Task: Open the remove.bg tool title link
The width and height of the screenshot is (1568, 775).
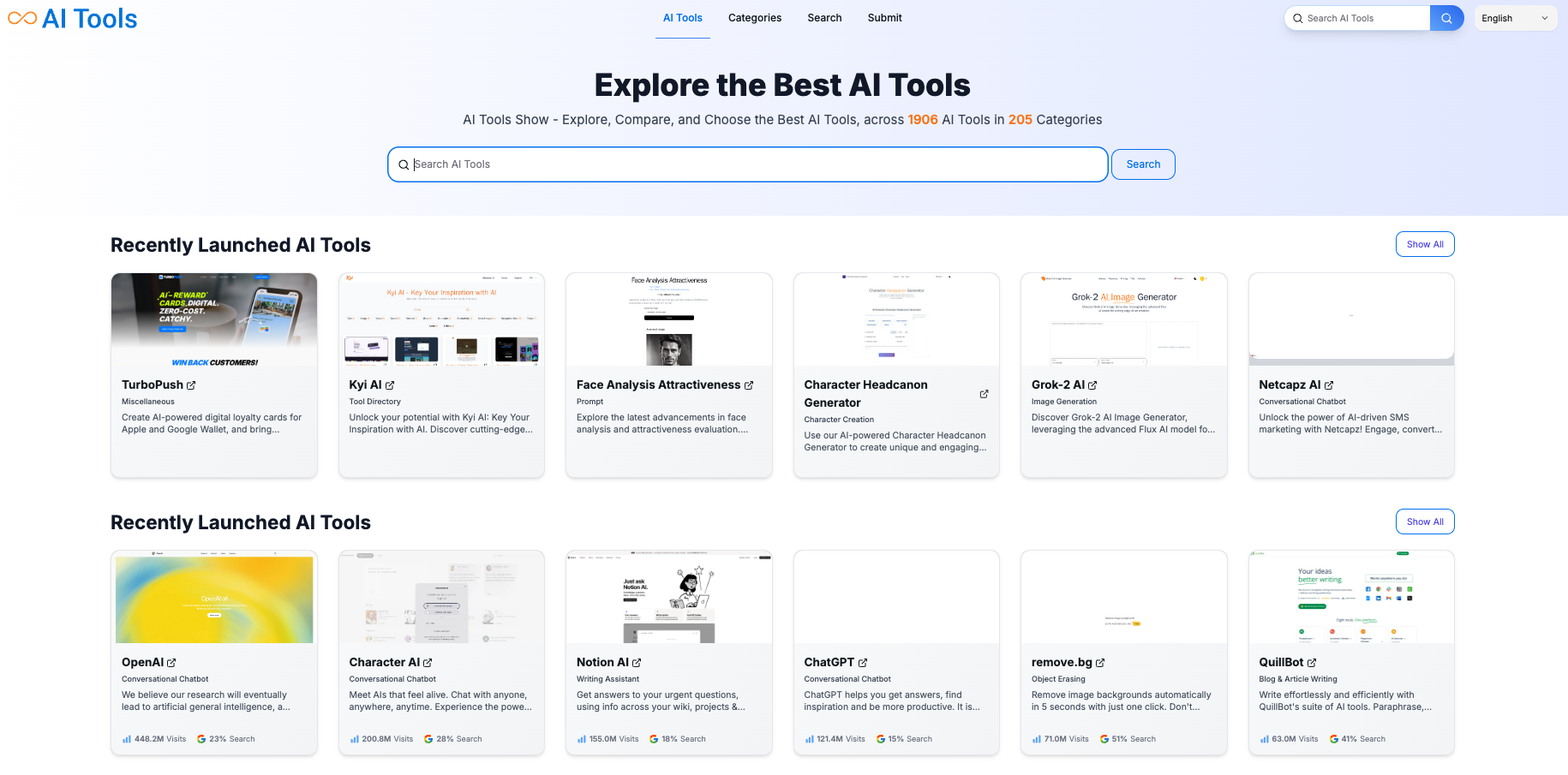Action: click(1062, 663)
